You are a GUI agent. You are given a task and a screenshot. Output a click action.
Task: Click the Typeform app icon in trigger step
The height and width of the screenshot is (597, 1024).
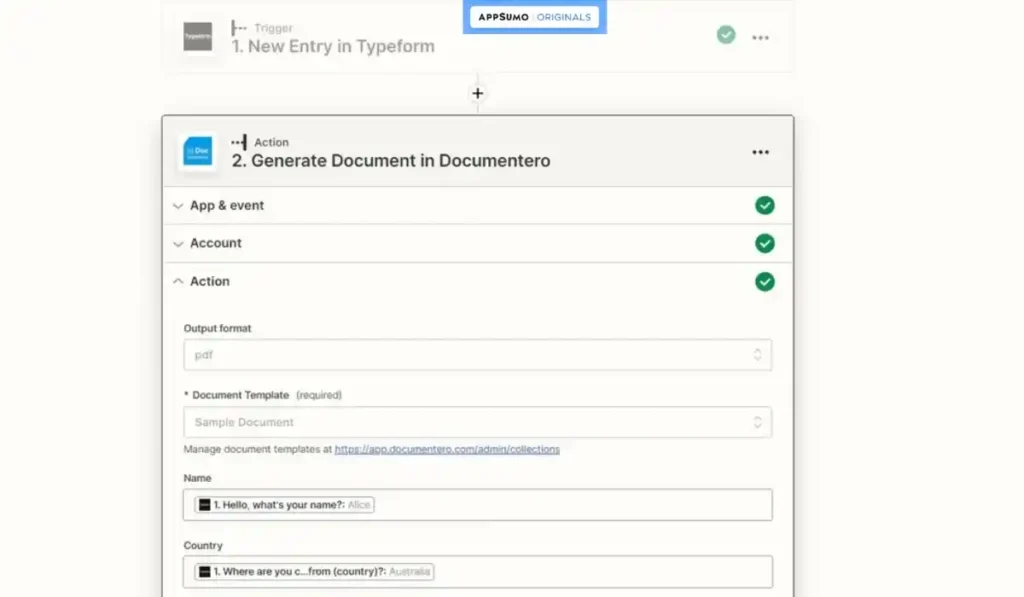point(197,36)
